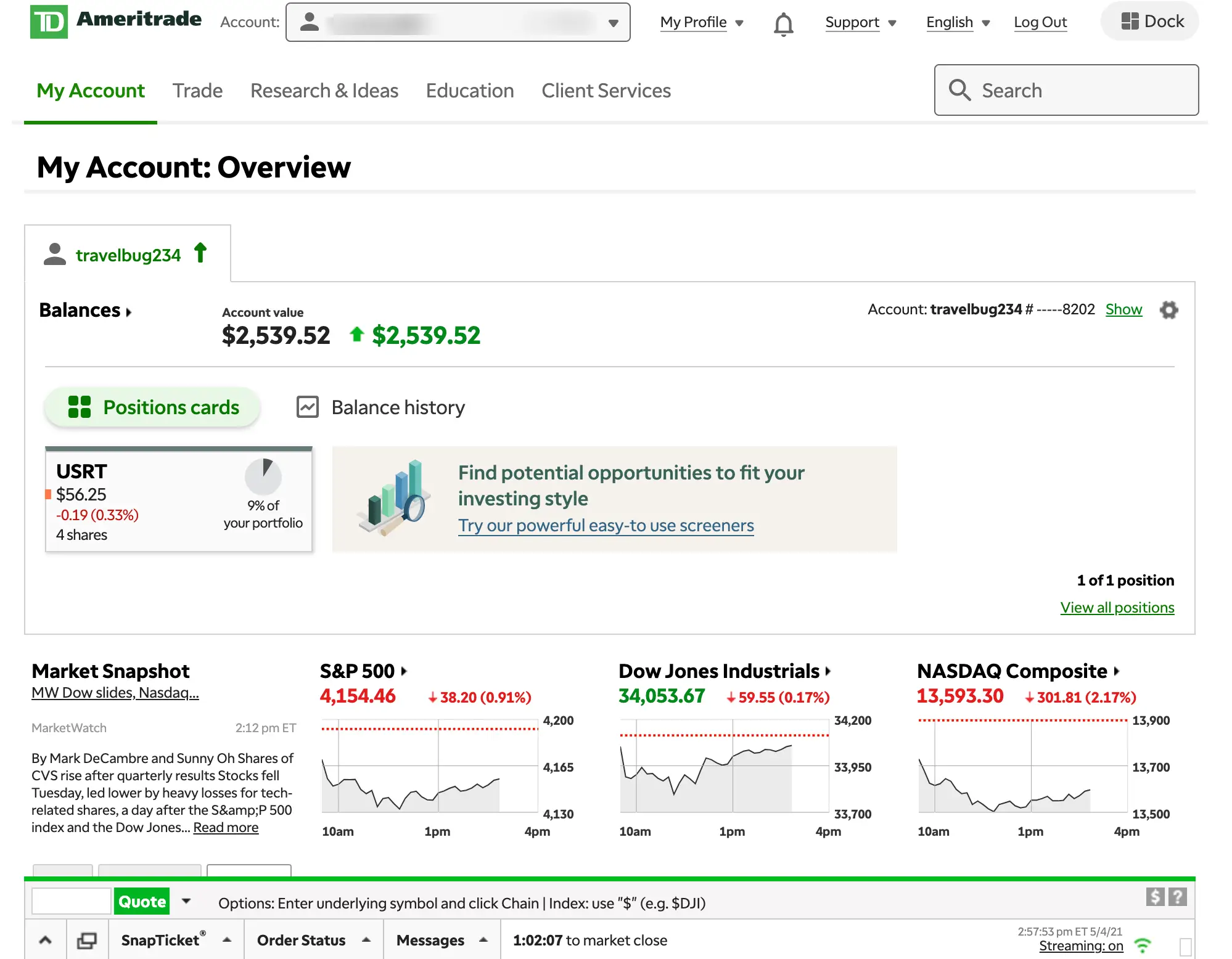Click the streaming wifi status icon

pos(1143,945)
